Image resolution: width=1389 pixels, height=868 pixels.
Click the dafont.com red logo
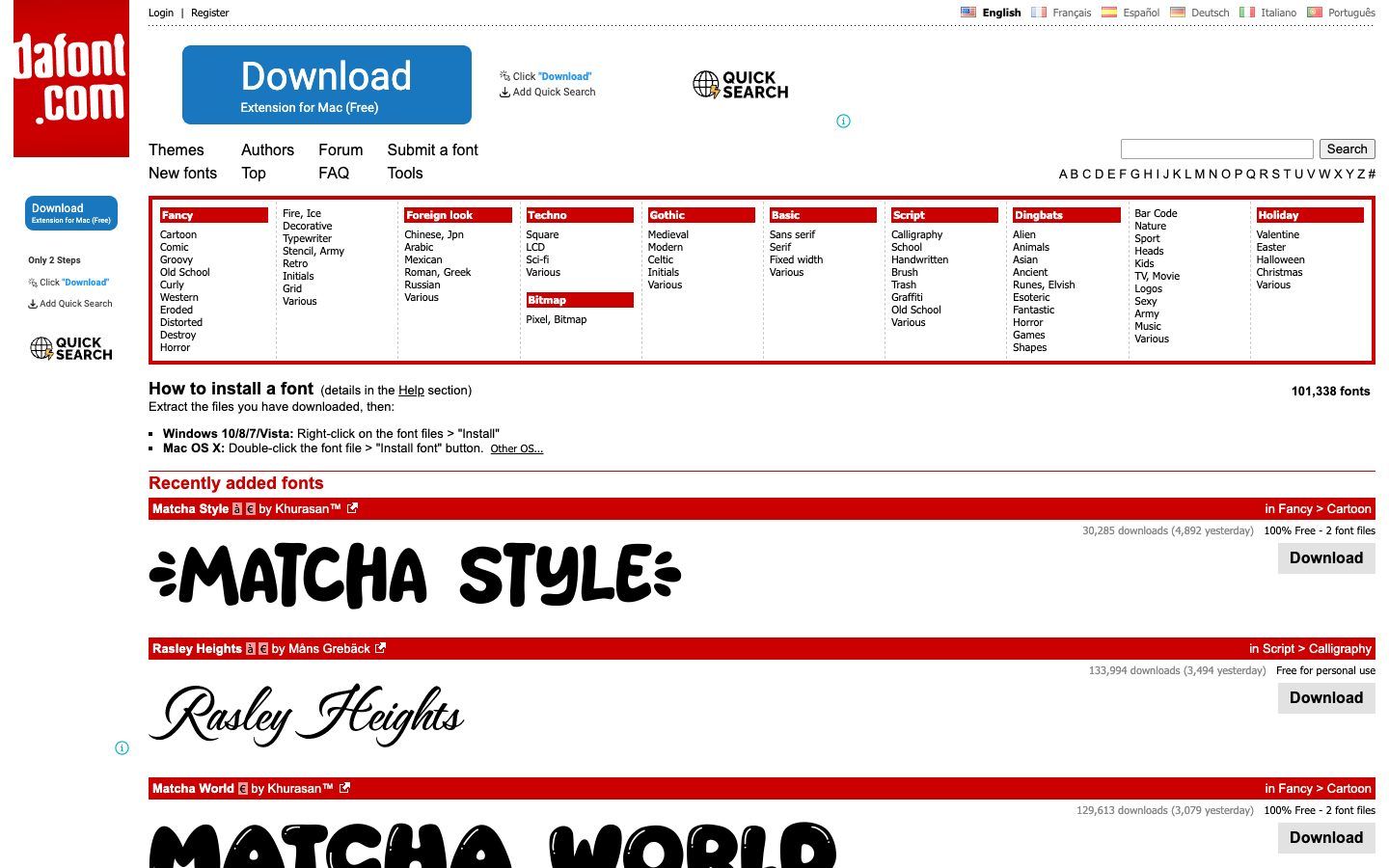(71, 78)
